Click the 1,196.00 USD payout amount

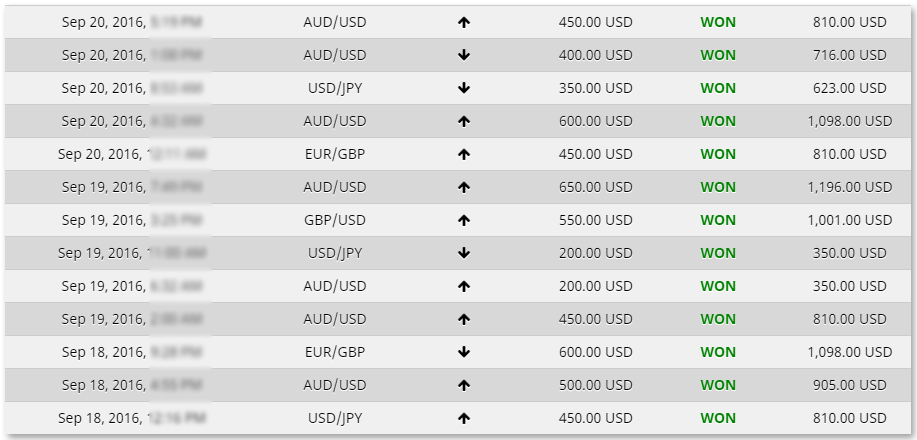[x=850, y=187]
